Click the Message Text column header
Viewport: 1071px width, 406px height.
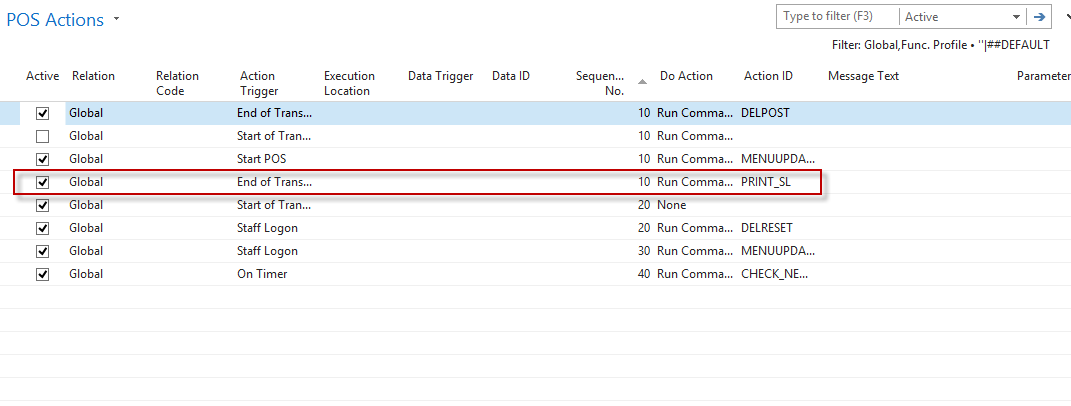pyautogui.click(x=863, y=76)
